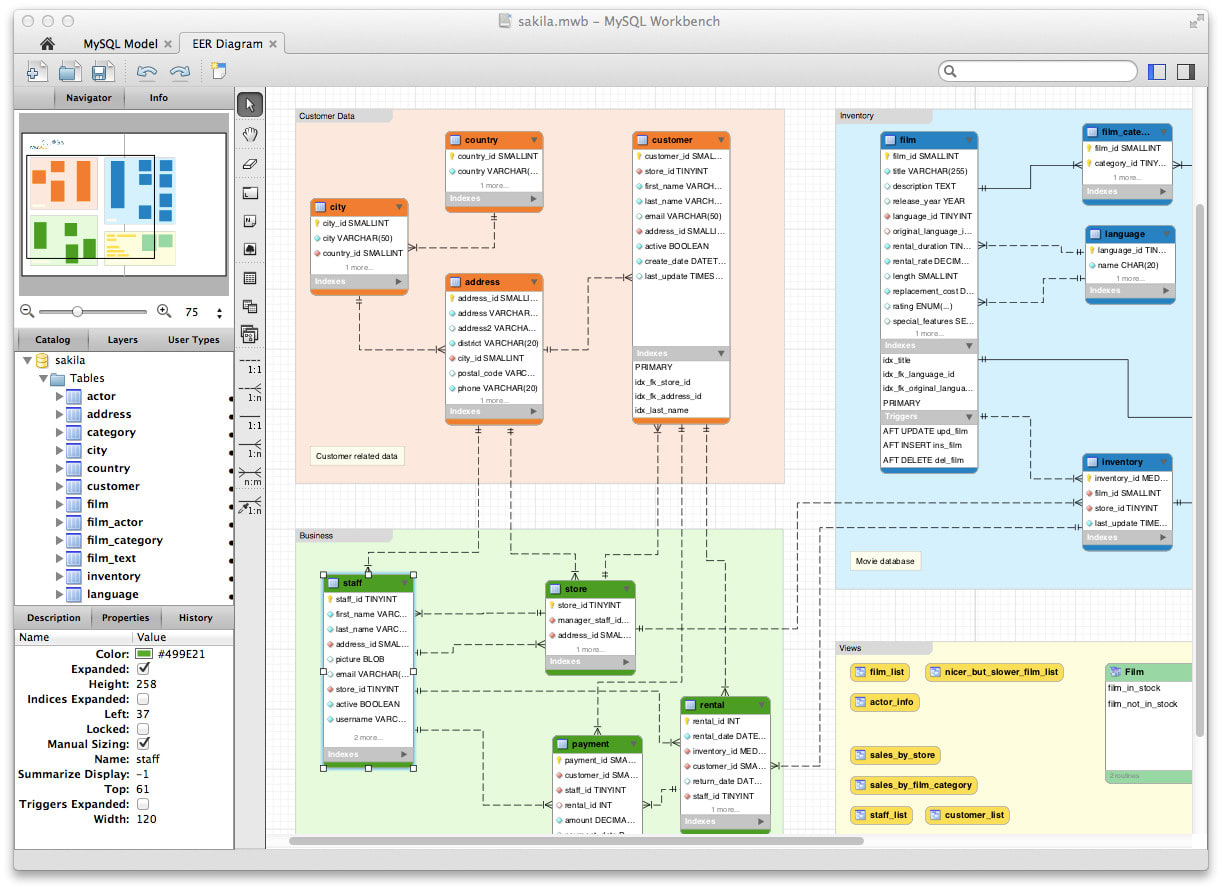Select the n:m relationship tool
Image resolution: width=1222 pixels, height=890 pixels.
[x=249, y=476]
